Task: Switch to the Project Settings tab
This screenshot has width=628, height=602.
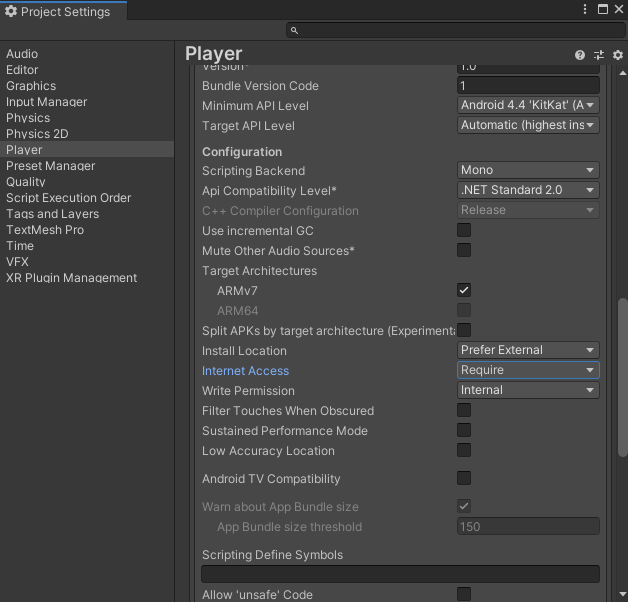Action: pyautogui.click(x=64, y=11)
